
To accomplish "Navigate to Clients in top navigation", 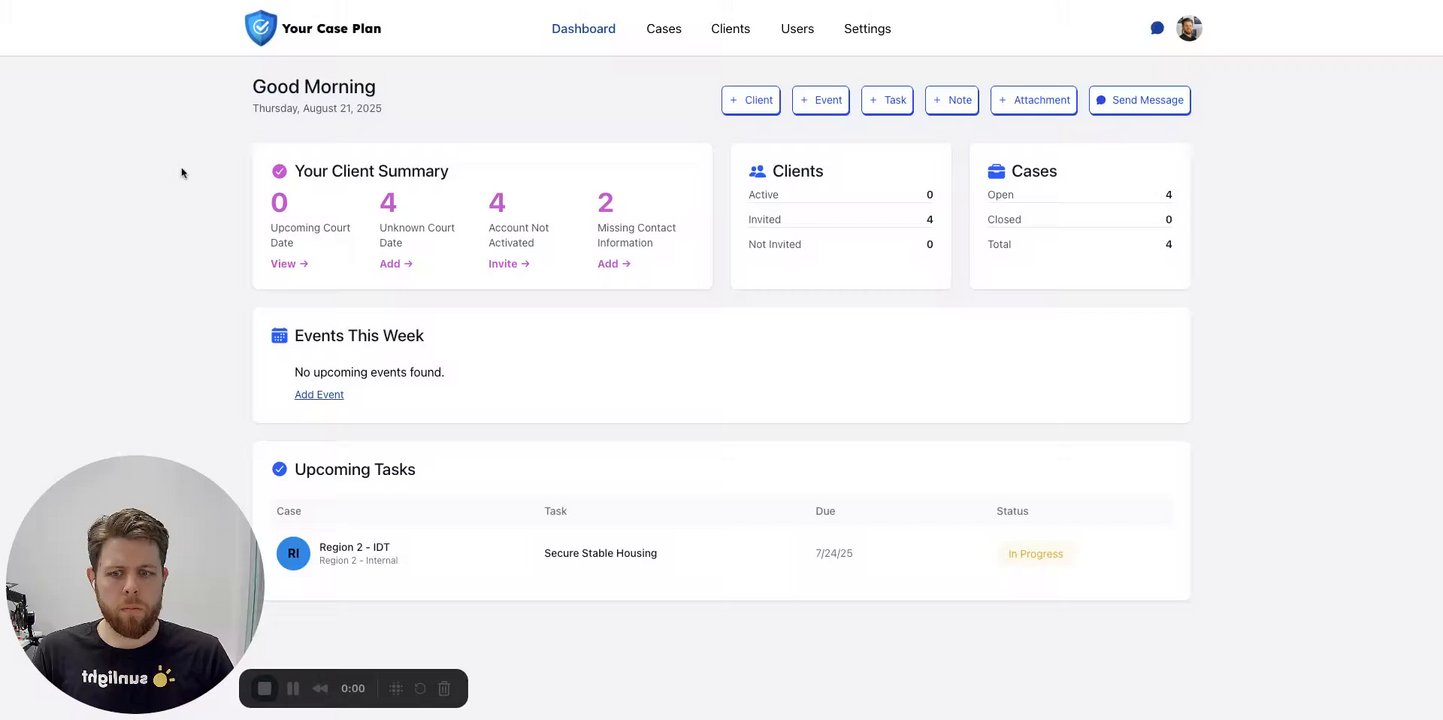I will tap(730, 29).
